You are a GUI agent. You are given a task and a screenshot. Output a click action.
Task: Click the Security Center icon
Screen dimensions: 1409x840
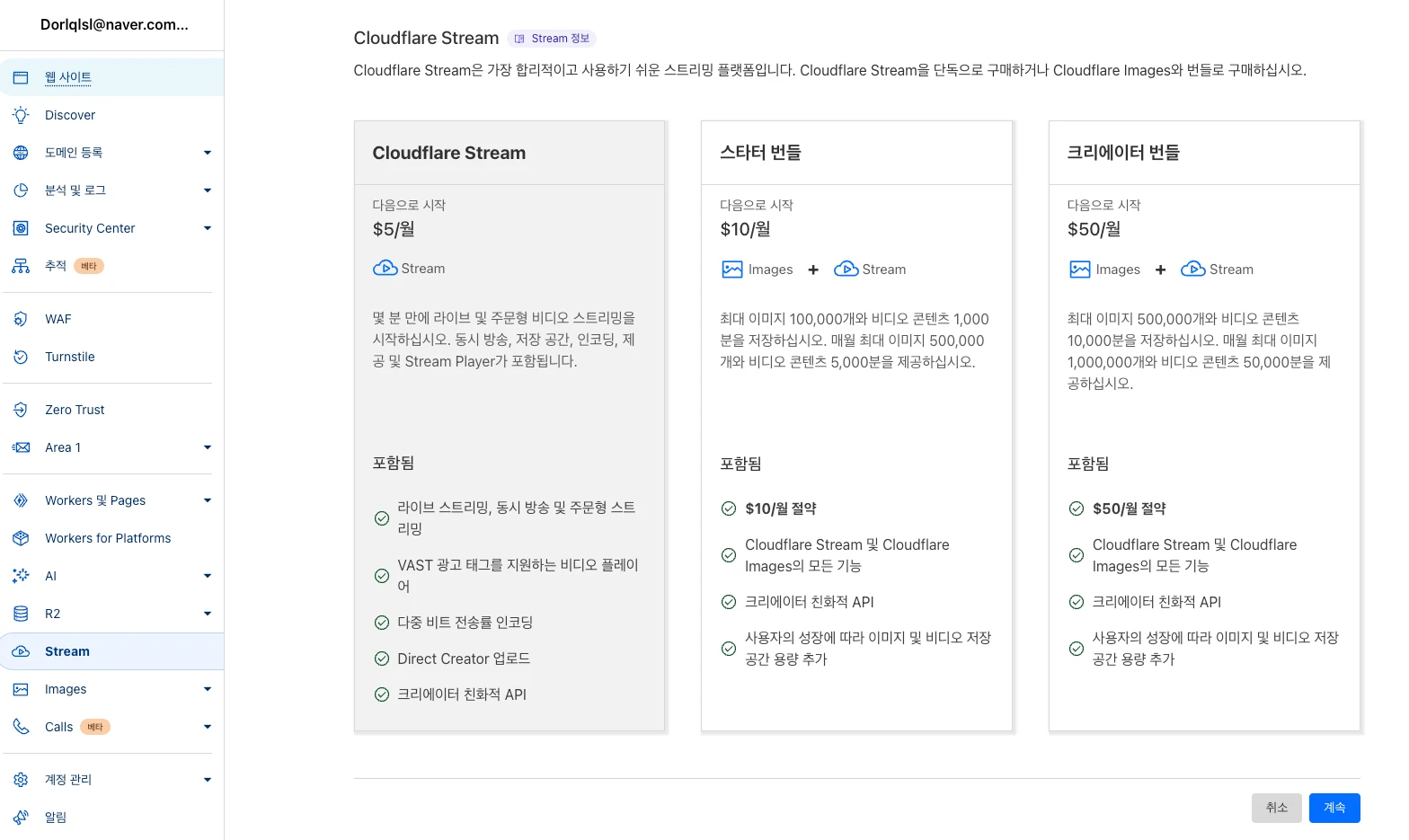21,228
